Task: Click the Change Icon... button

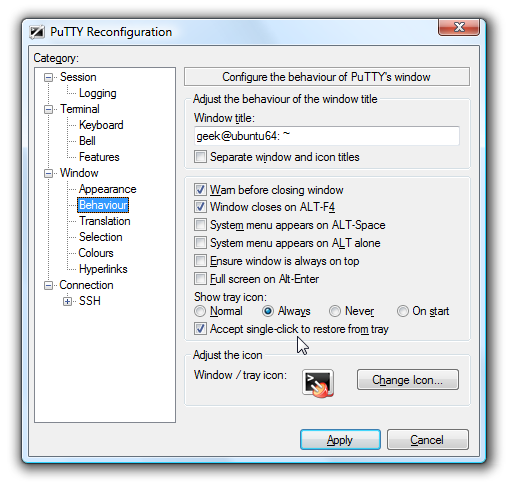Action: (x=408, y=380)
